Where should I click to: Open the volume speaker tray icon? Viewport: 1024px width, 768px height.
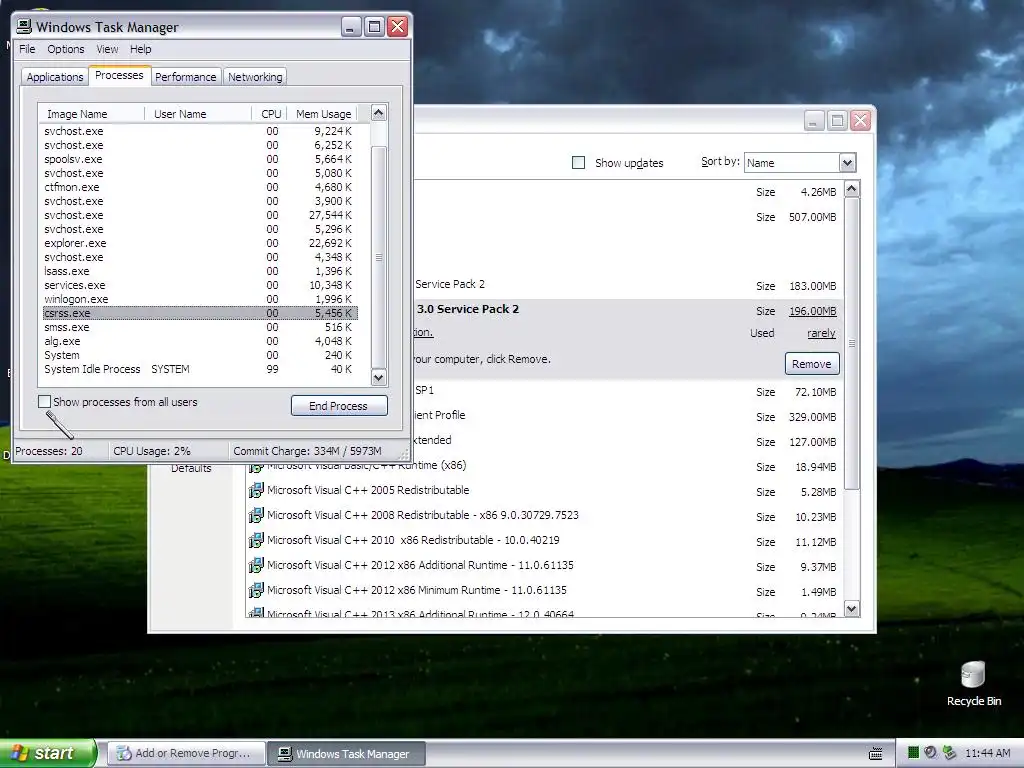tap(931, 753)
